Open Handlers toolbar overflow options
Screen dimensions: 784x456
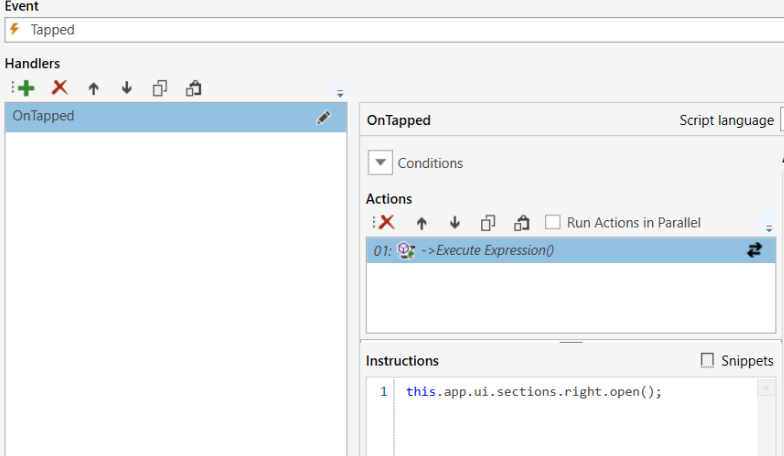click(340, 93)
